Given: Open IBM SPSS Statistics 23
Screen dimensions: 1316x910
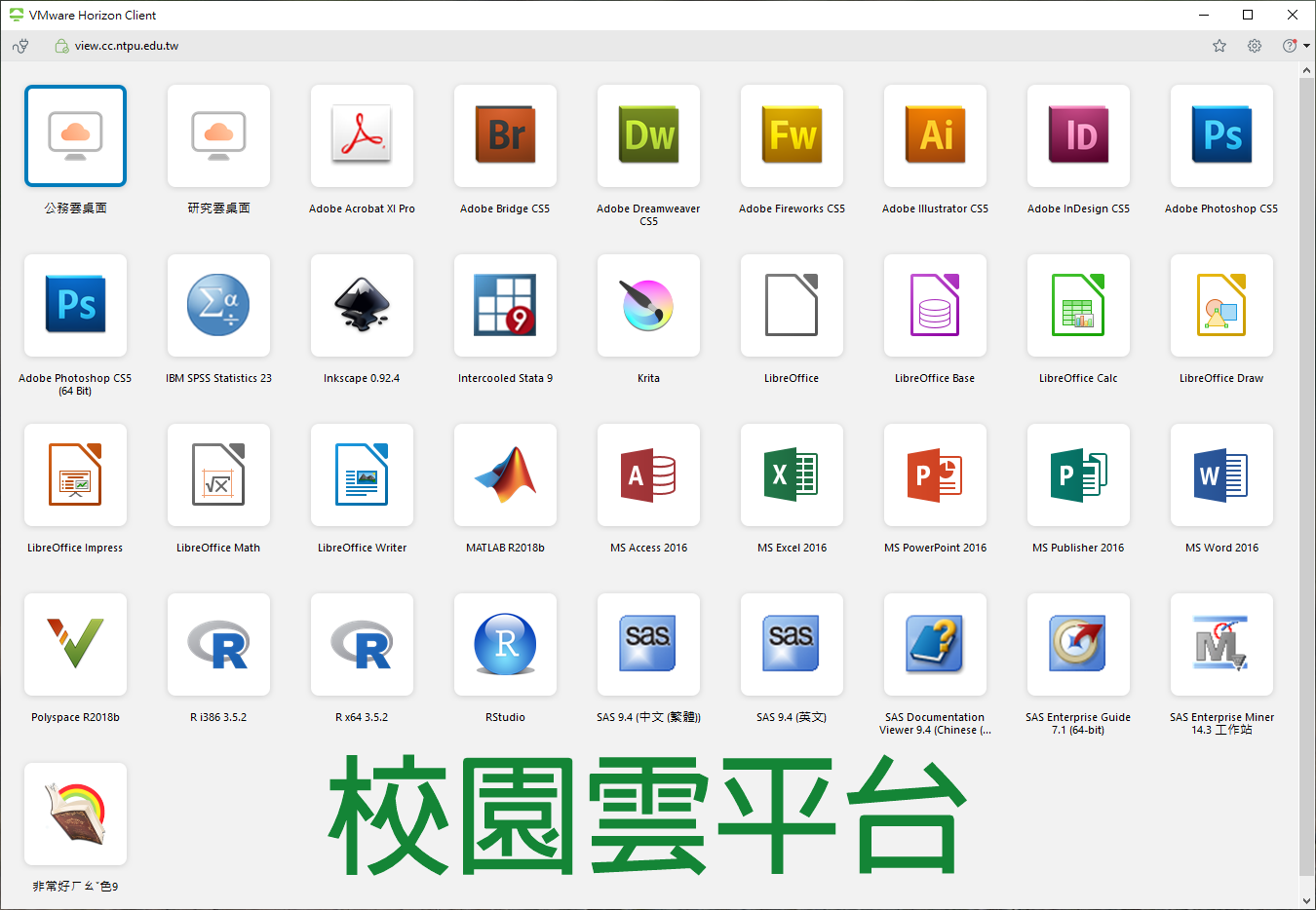Looking at the screenshot, I should click(218, 305).
